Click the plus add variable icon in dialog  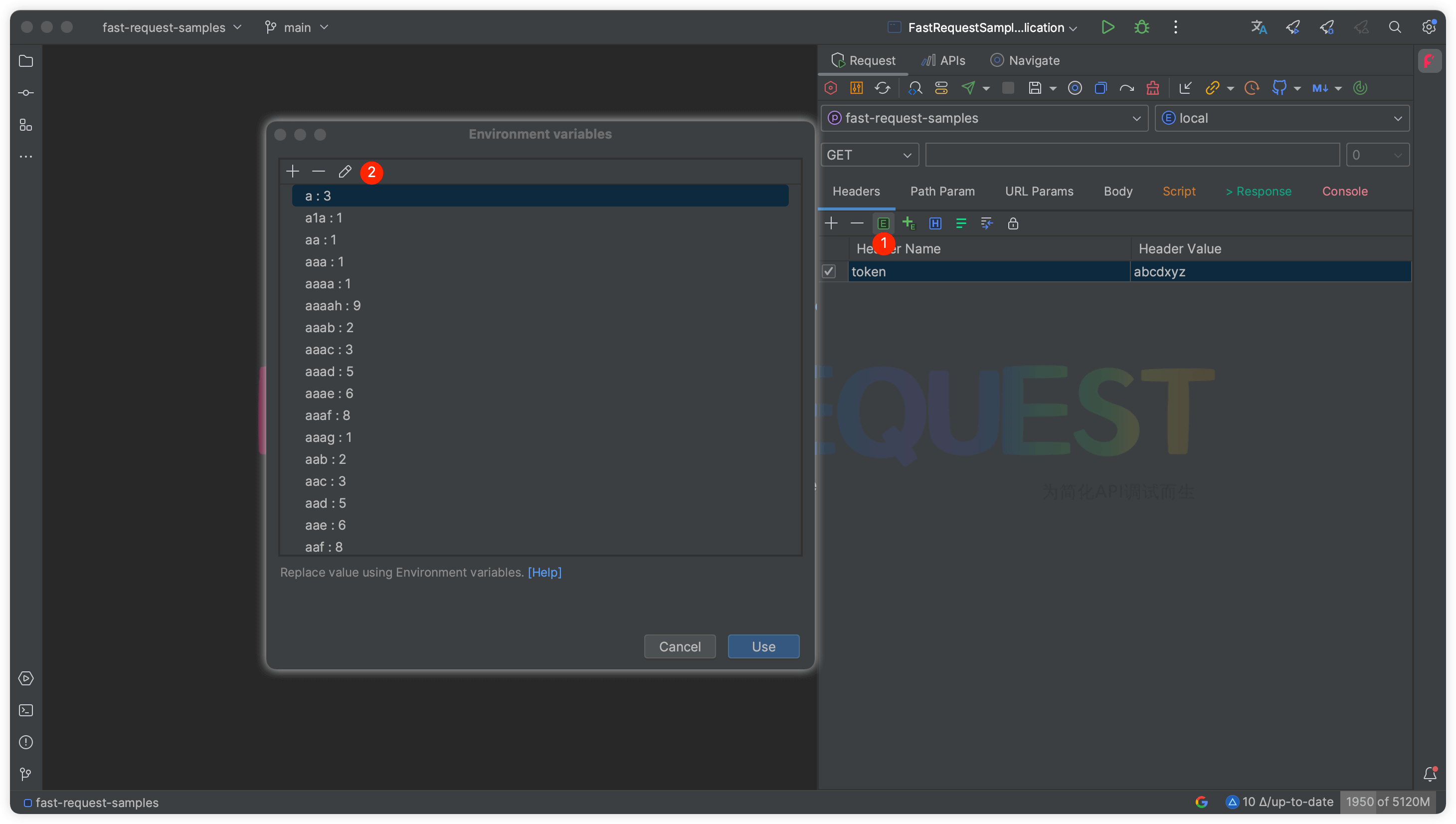point(292,172)
